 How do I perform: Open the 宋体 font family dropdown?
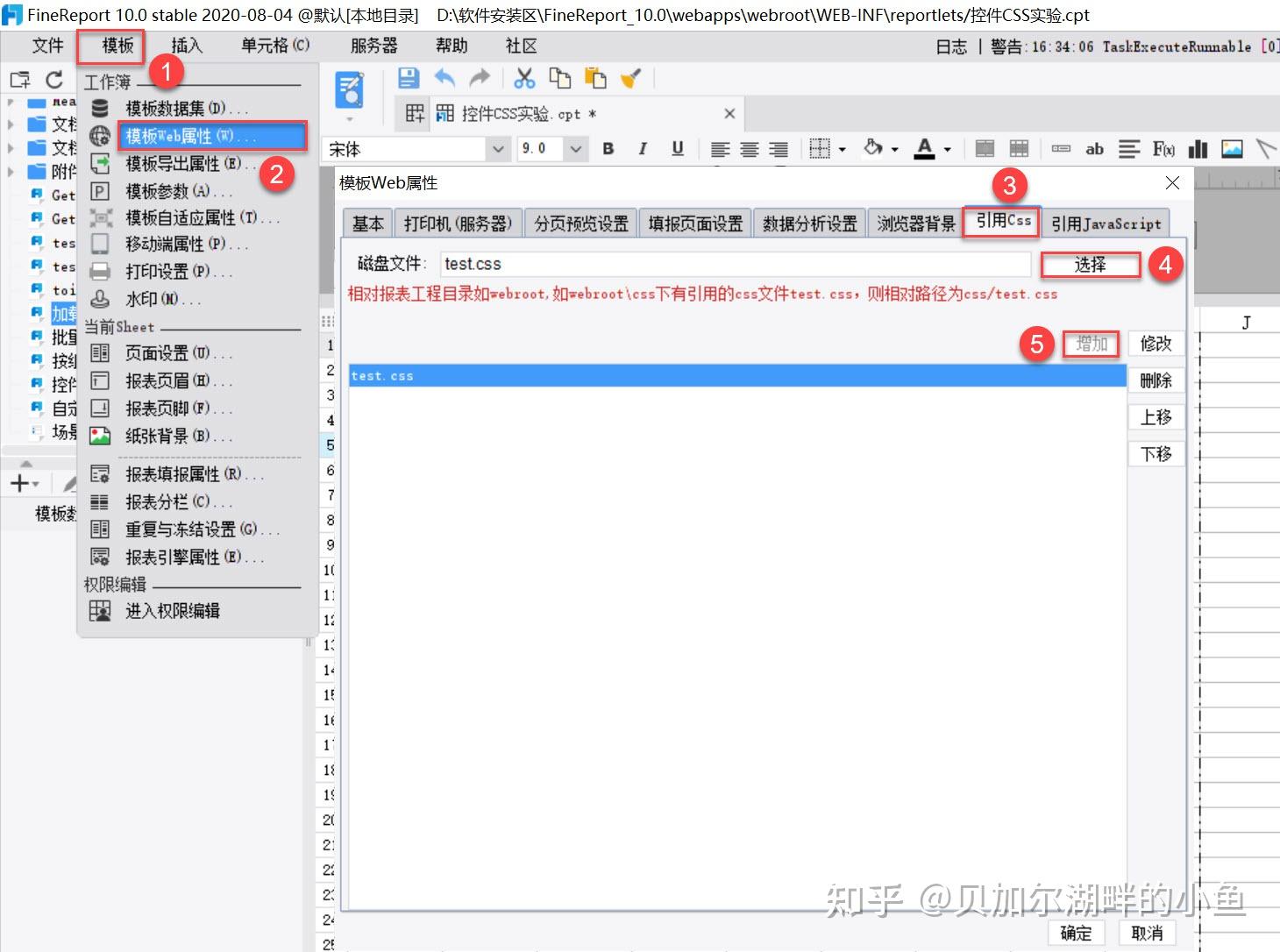[497, 149]
